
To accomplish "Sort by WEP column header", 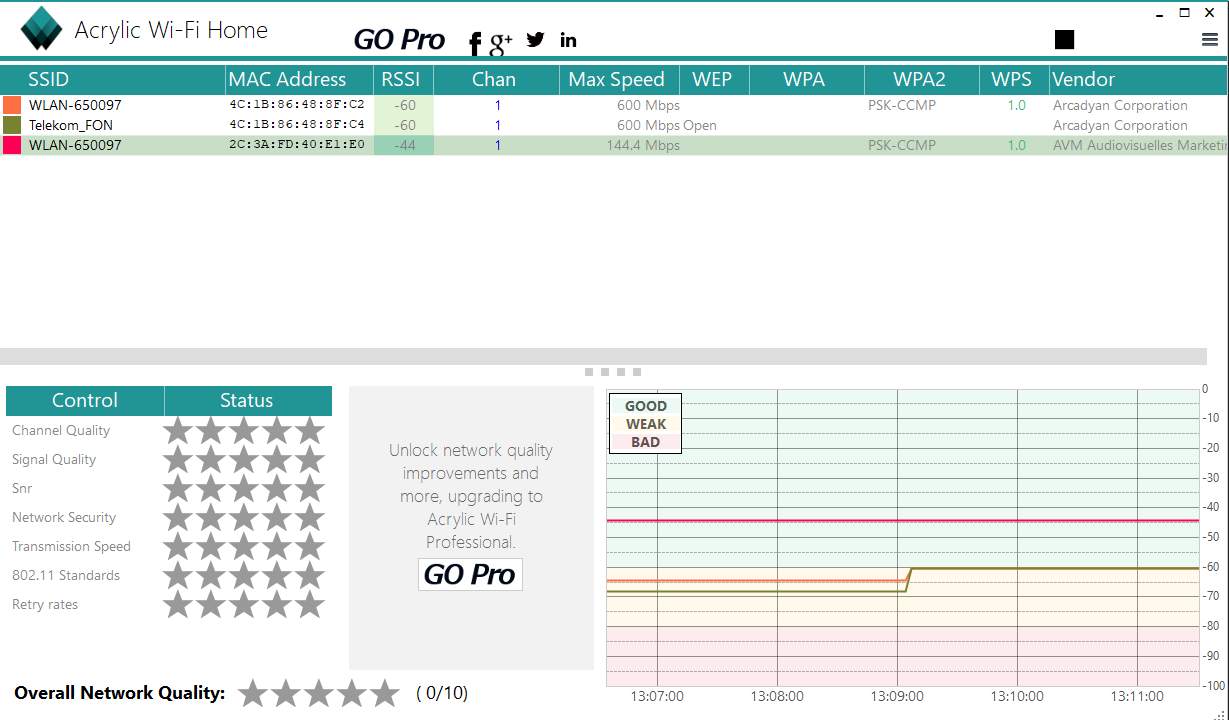I will pyautogui.click(x=714, y=80).
